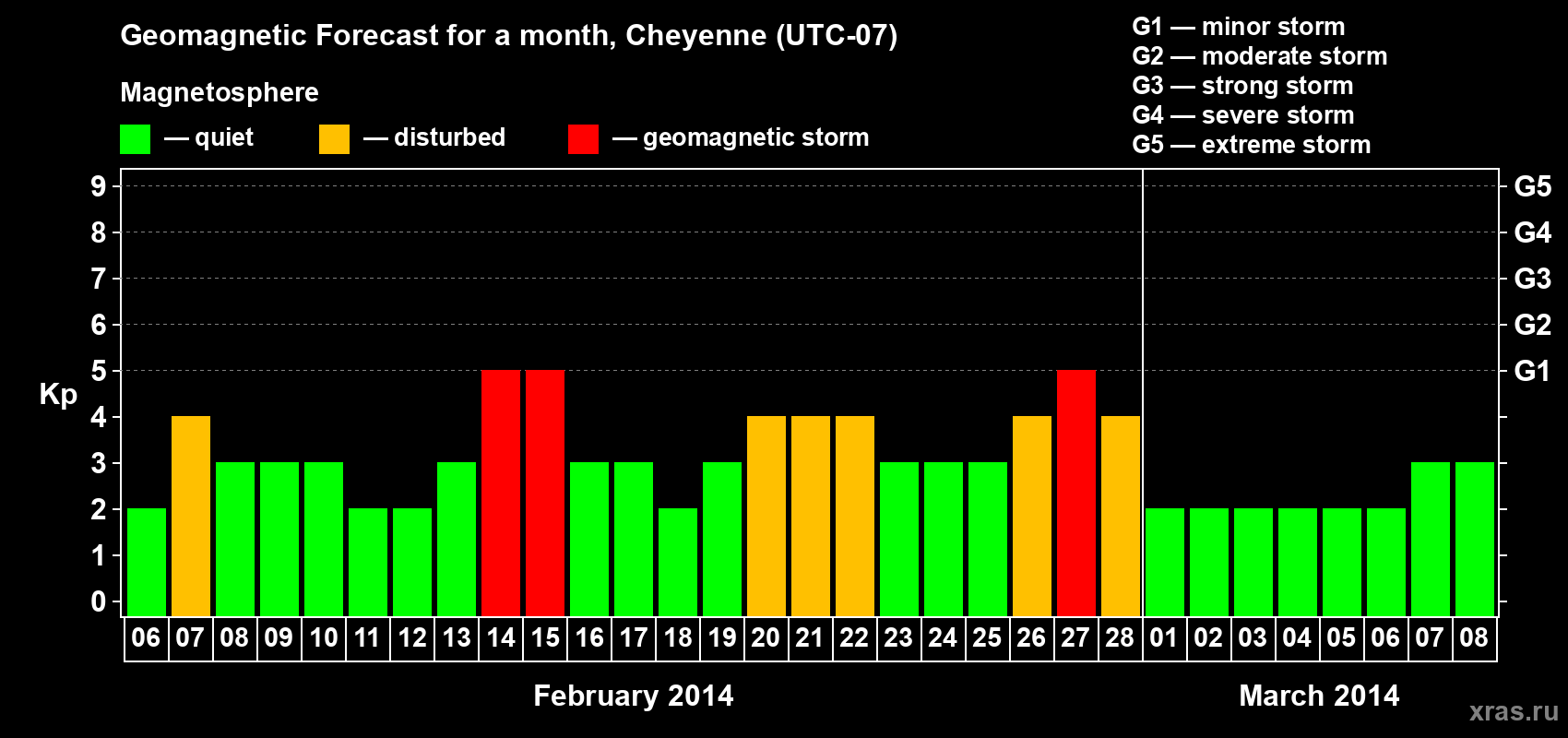Click the green bar for February 24
1568x738 pixels.
point(944,539)
